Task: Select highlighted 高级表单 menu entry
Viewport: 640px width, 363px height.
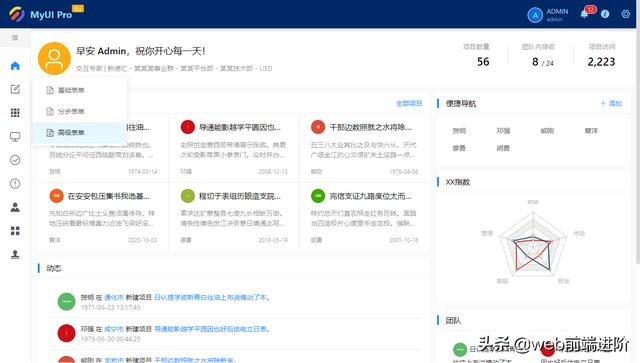Action: (80, 133)
